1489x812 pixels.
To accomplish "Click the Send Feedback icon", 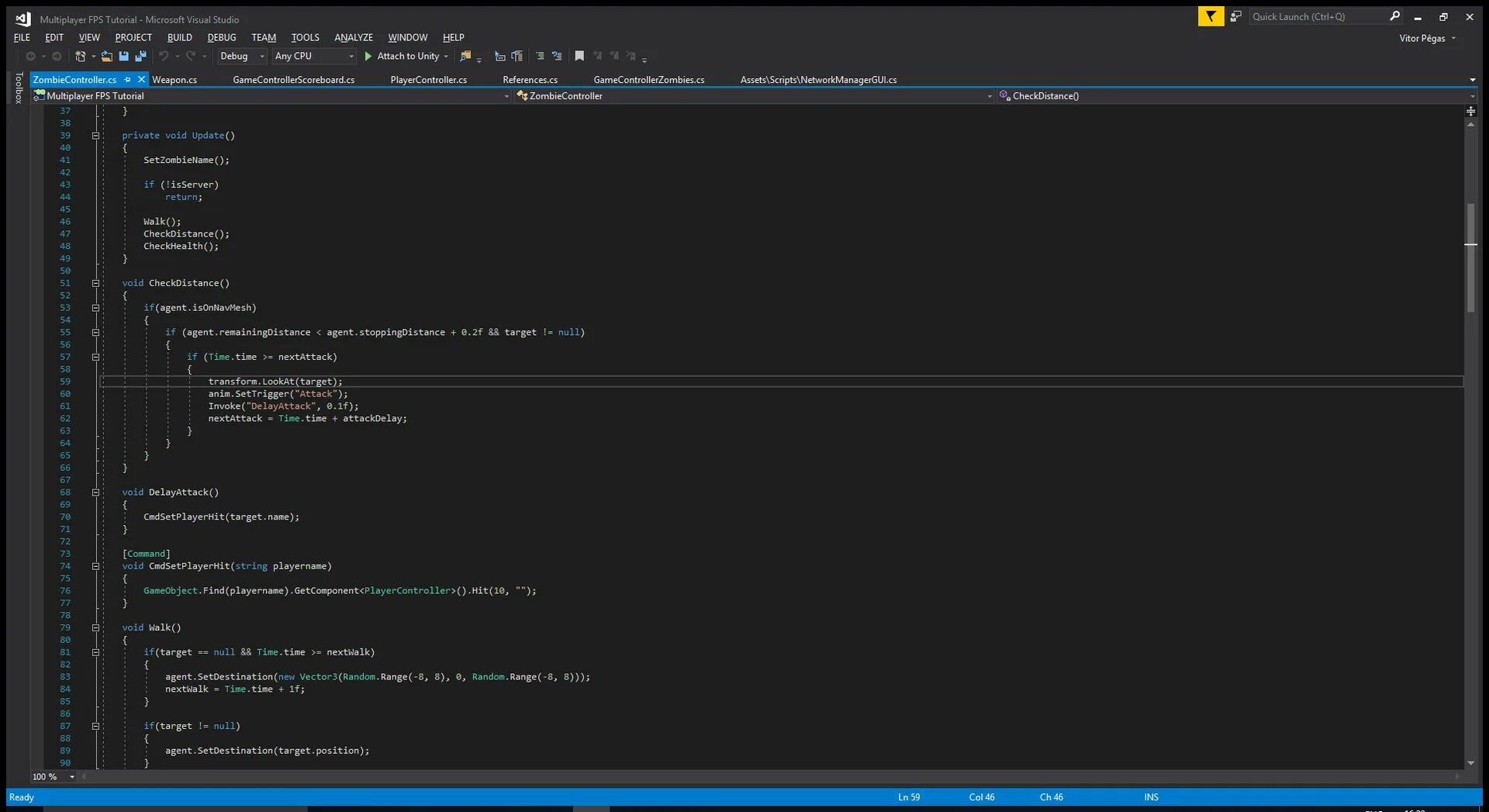I will tap(1235, 16).
